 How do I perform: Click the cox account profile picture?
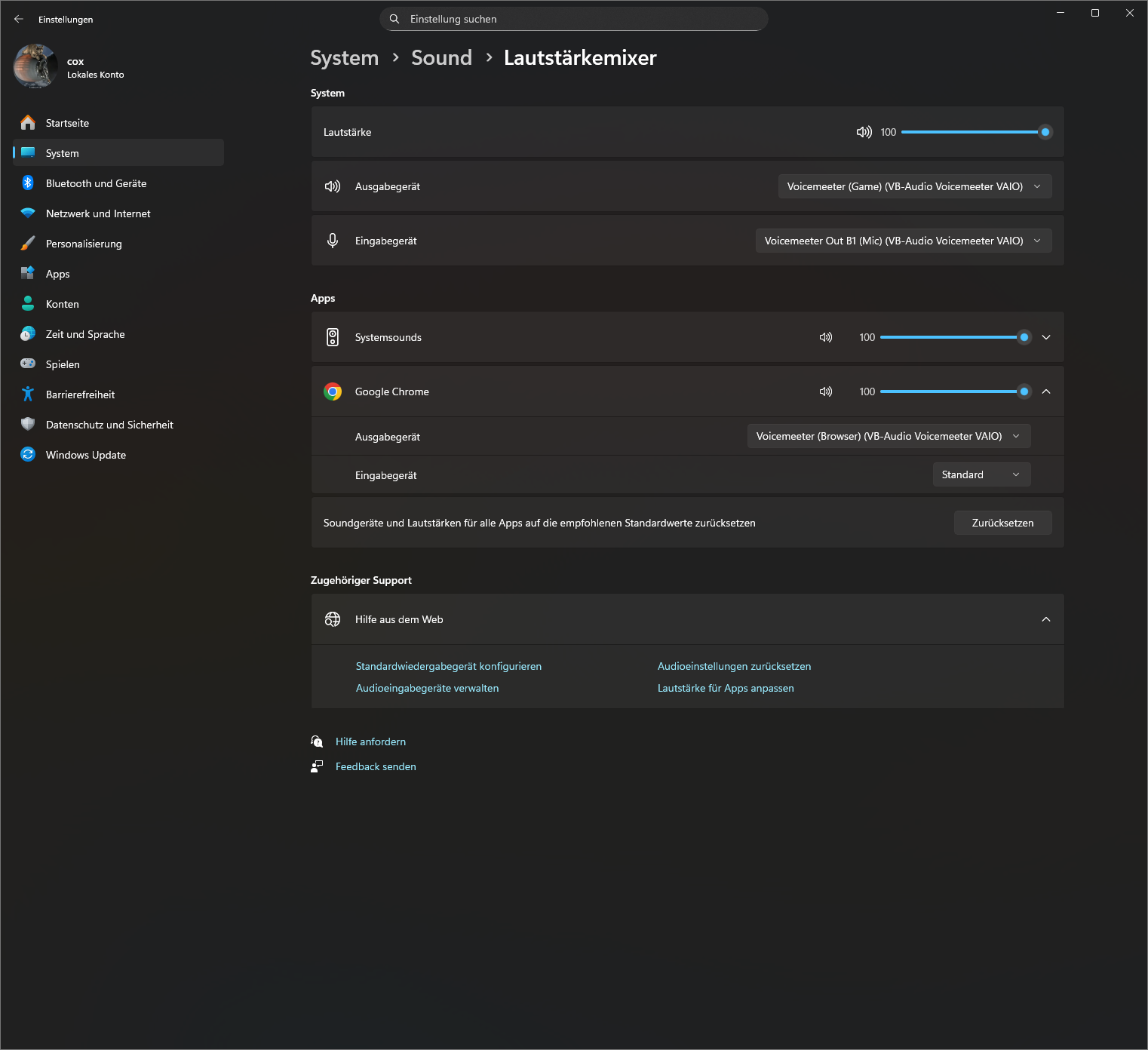(x=35, y=66)
